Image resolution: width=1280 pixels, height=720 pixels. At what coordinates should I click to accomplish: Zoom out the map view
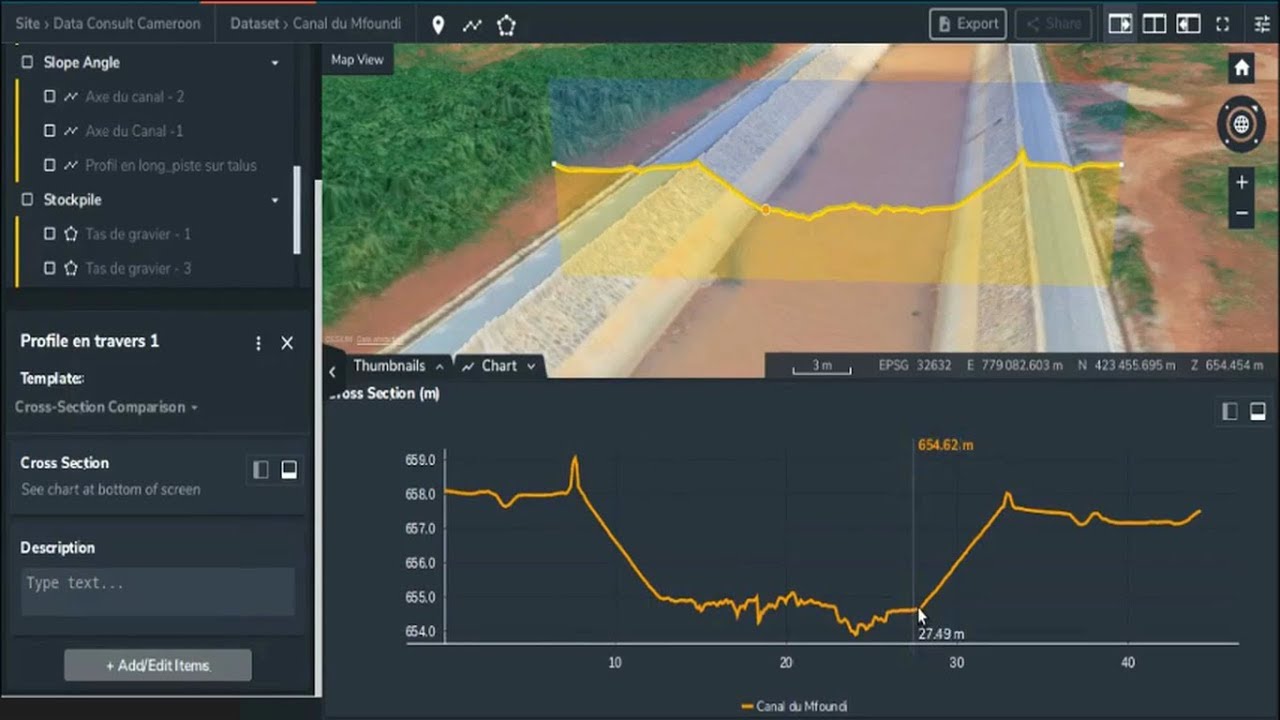coord(1241,212)
